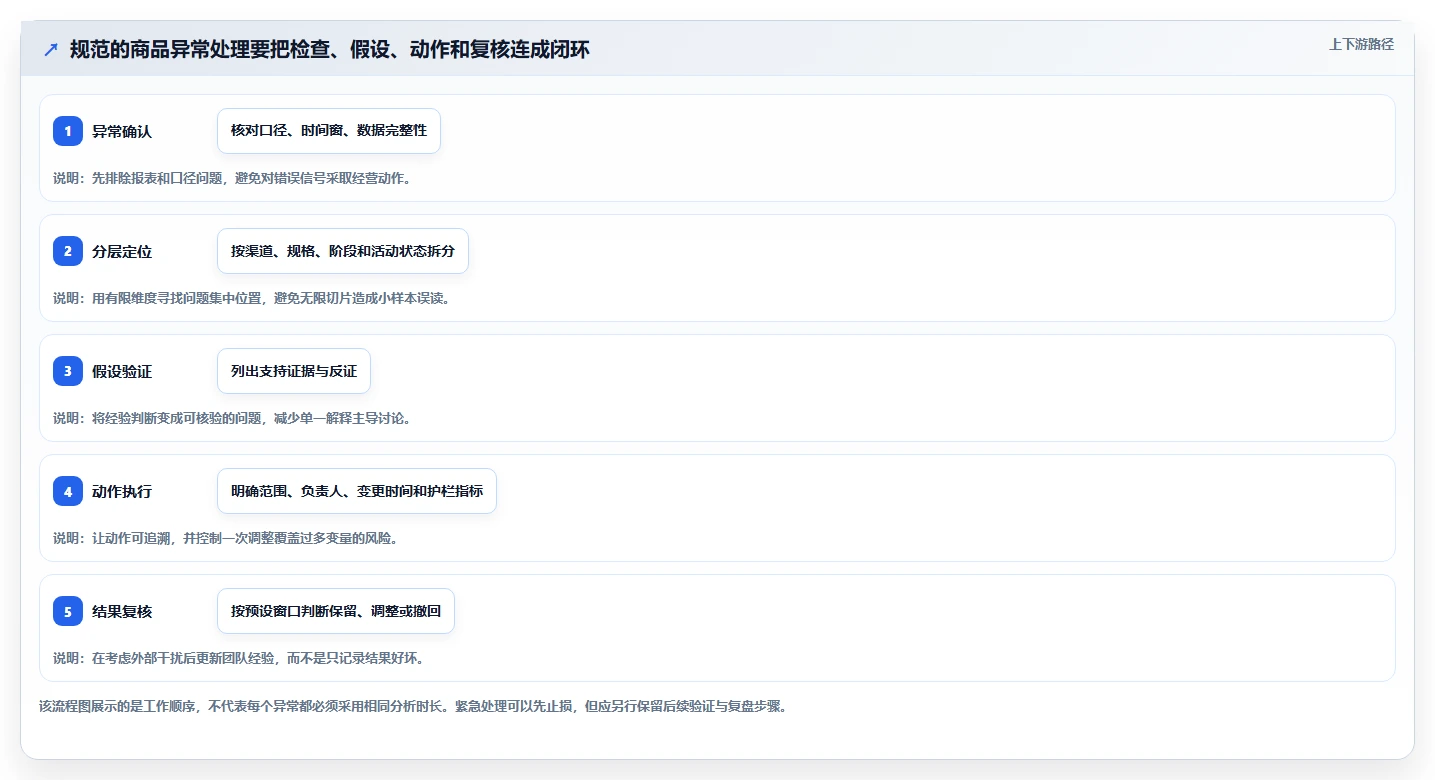Select step number 1 badge

pyautogui.click(x=68, y=131)
